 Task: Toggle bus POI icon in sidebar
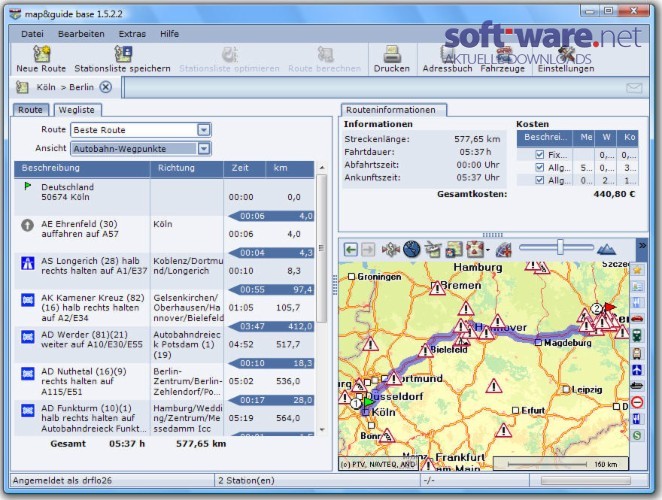pyautogui.click(x=637, y=353)
